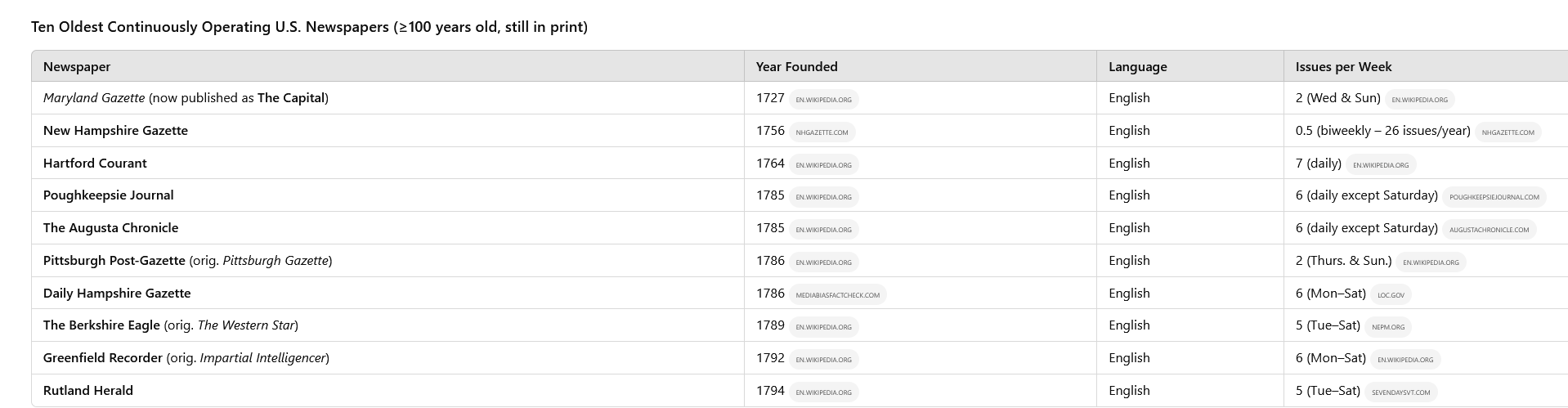1568x408 pixels.
Task: Click the Language column header
Action: [x=1137, y=67]
